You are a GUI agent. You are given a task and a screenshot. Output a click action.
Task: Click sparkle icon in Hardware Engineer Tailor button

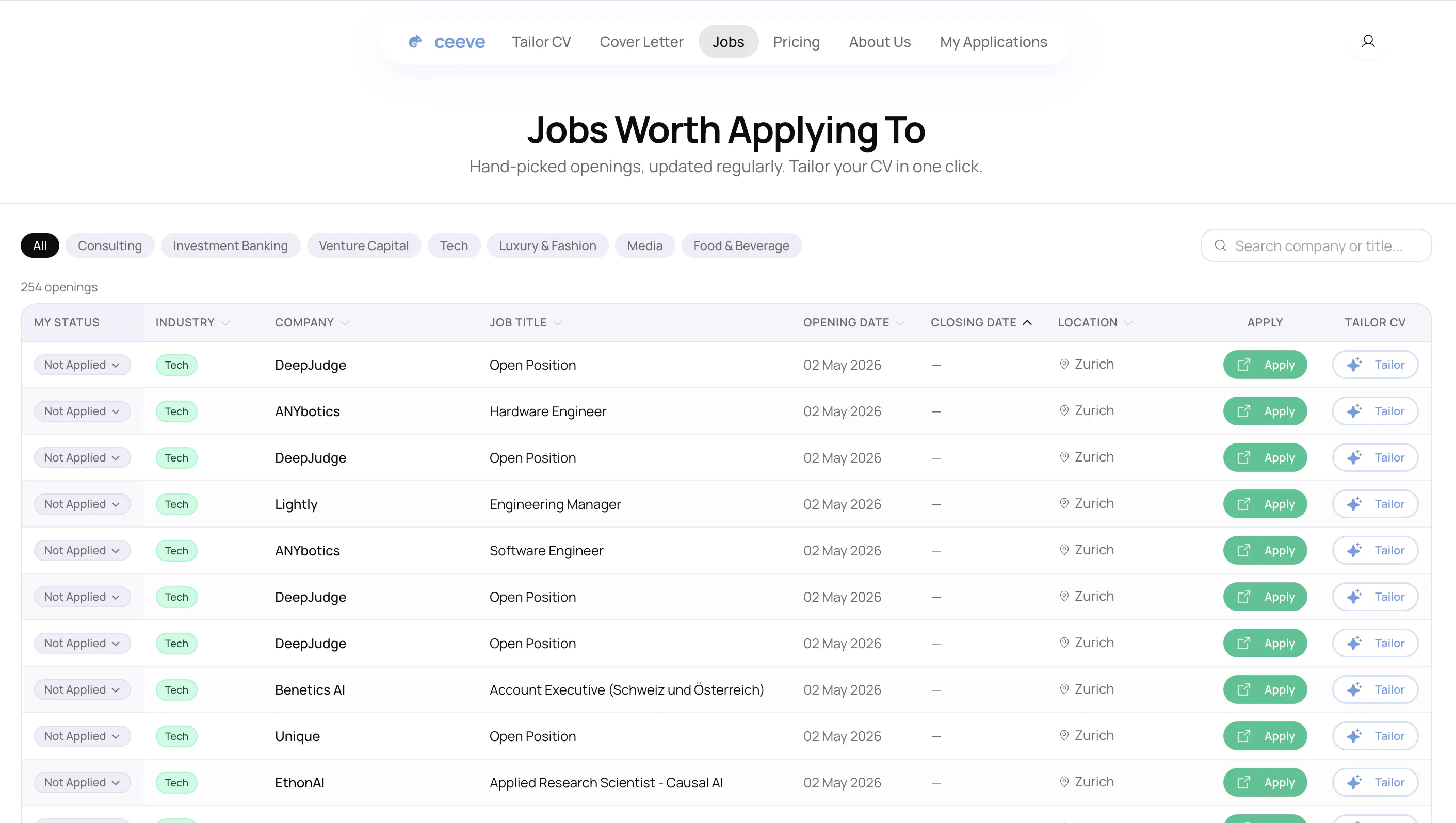pos(1354,411)
